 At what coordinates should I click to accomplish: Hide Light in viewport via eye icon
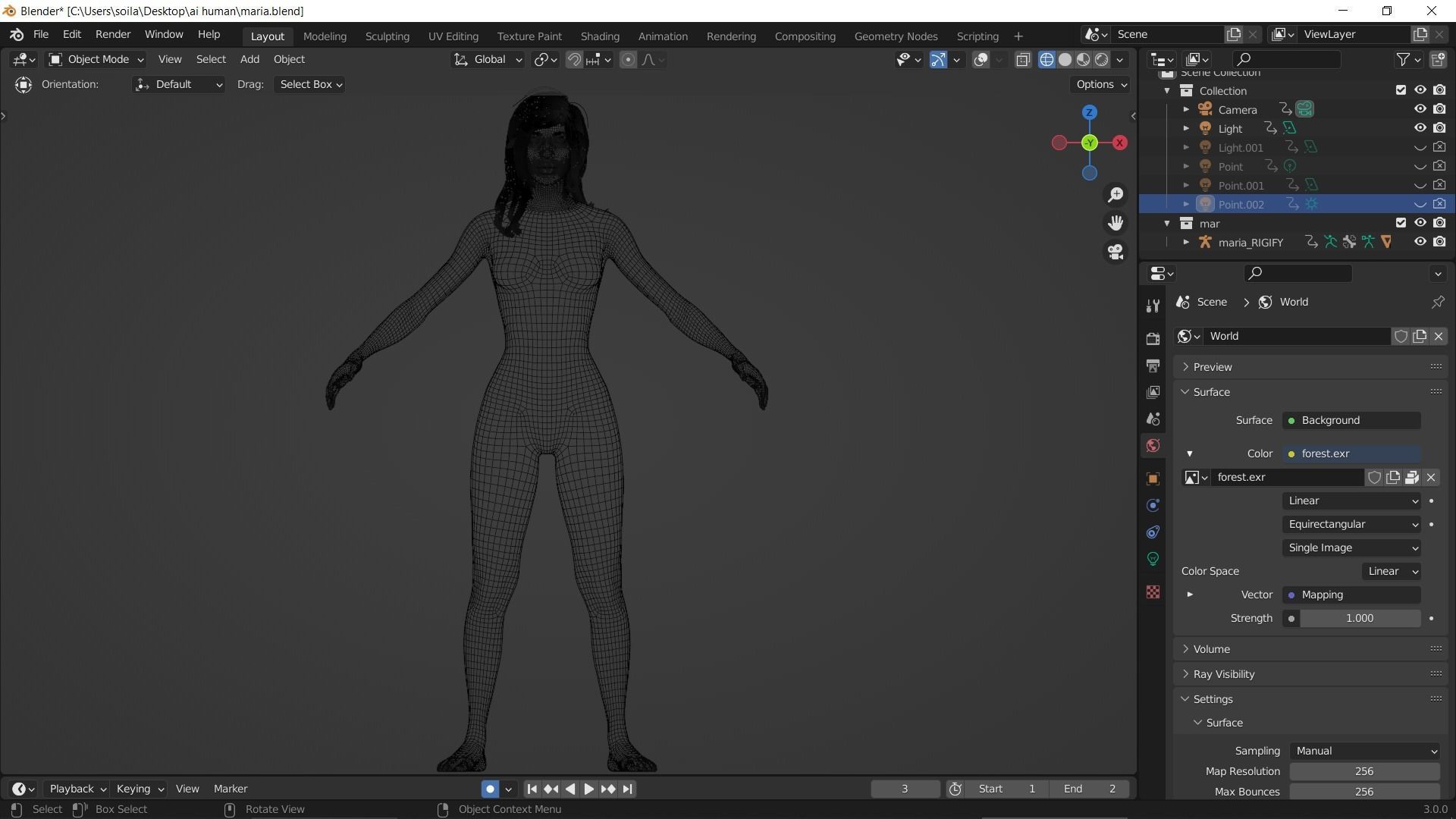tap(1420, 128)
